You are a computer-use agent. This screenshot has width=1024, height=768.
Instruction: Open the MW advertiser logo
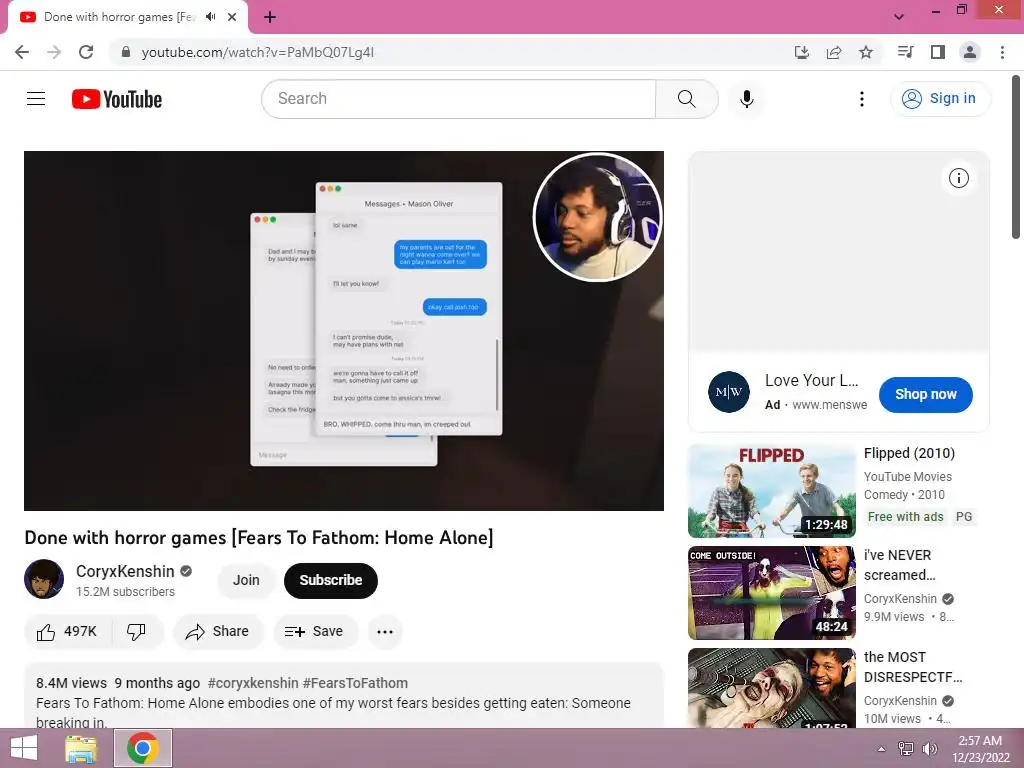coord(729,392)
